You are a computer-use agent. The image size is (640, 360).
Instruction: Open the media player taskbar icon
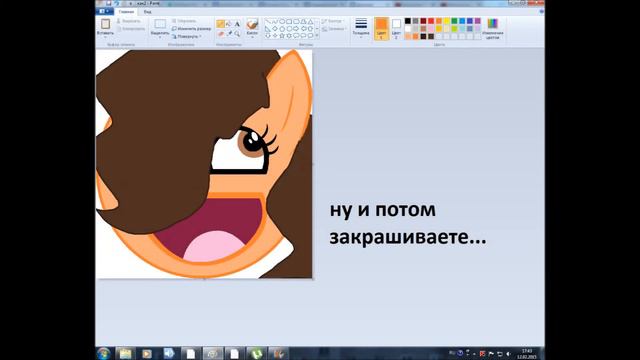[x=147, y=353]
